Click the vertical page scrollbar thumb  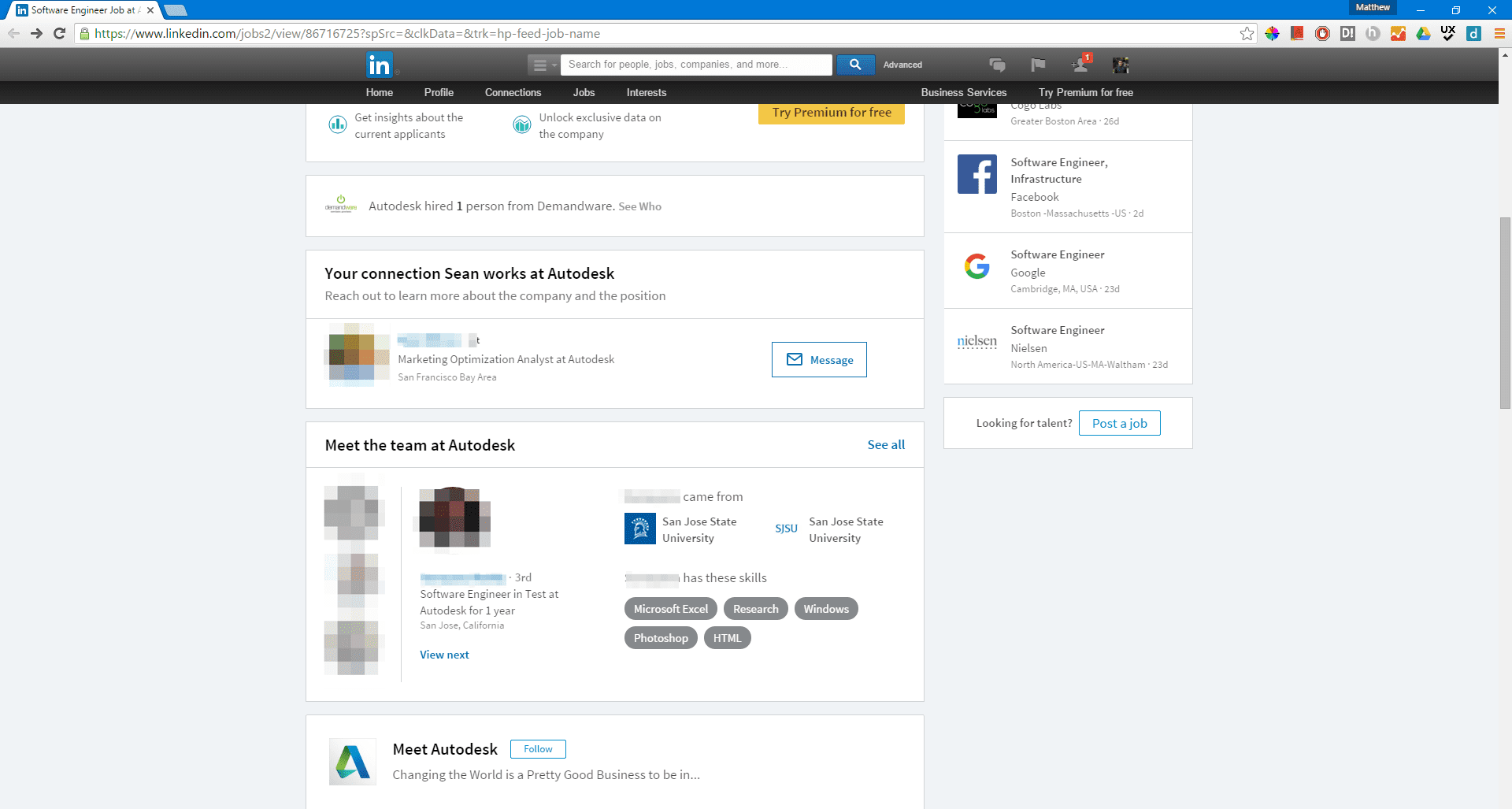point(1505,313)
